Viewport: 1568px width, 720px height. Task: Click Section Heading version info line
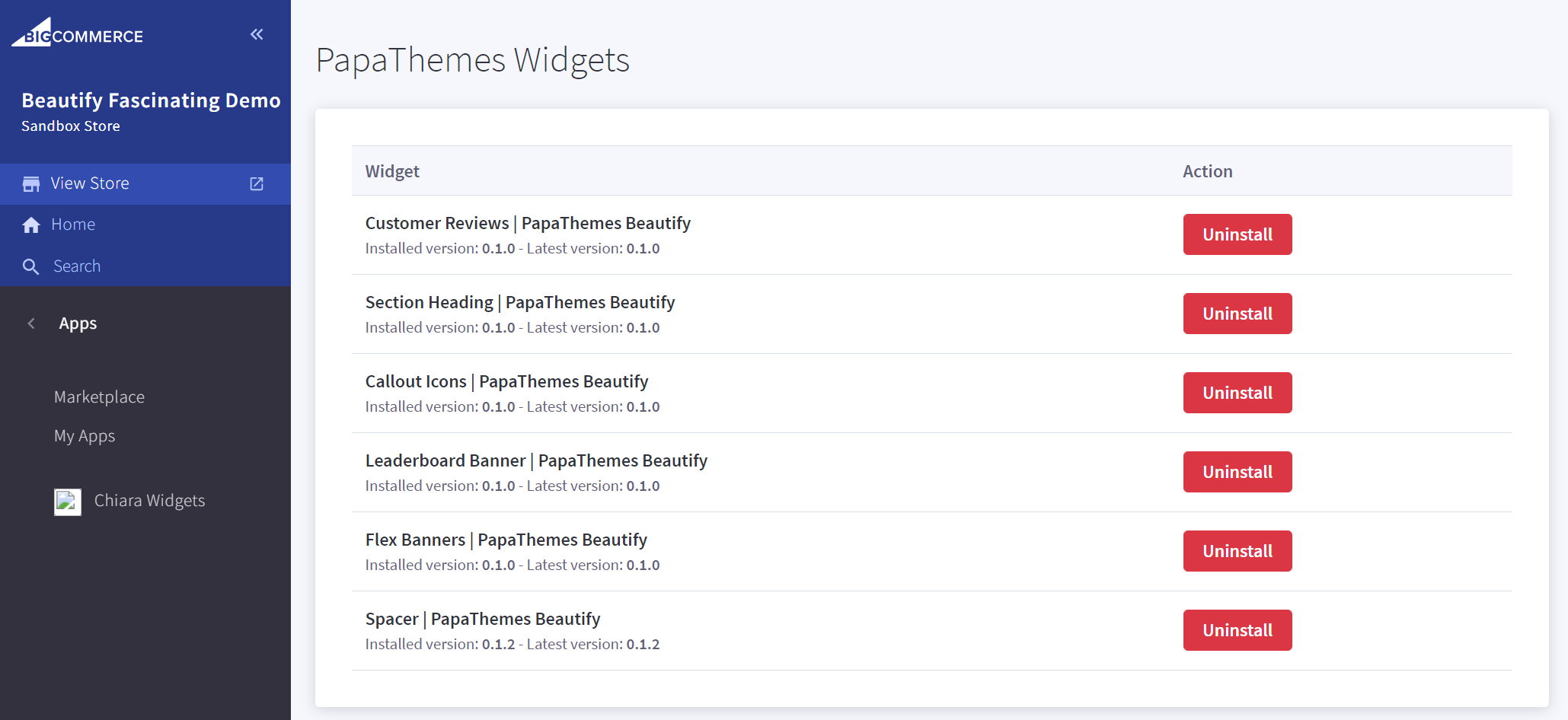tap(513, 327)
